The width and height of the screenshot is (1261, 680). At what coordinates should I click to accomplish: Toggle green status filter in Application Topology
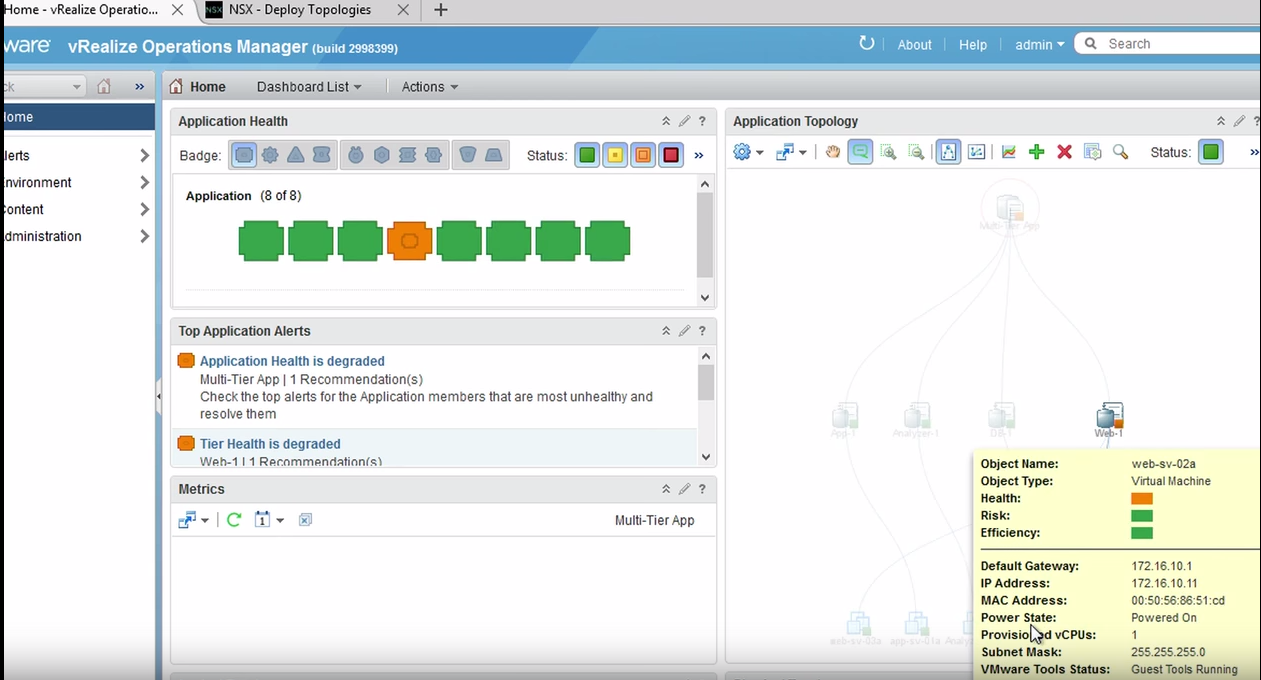pos(1211,152)
